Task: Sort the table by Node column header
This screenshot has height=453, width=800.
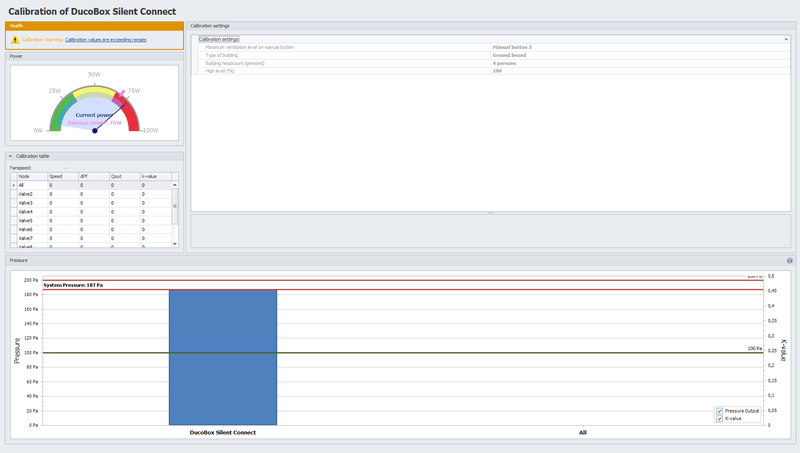Action: [x=32, y=176]
